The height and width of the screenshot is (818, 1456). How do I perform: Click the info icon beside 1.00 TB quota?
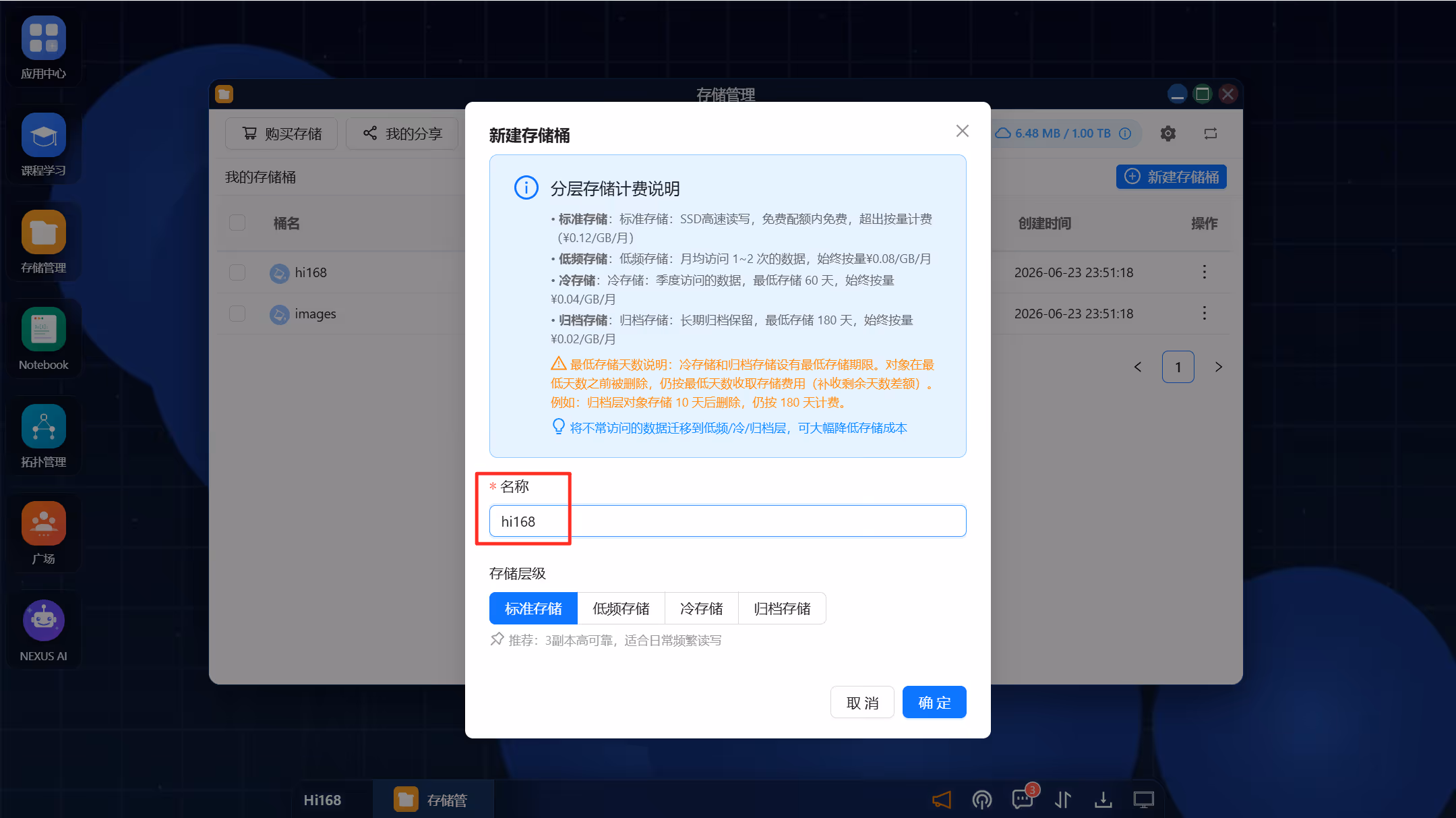1125,134
